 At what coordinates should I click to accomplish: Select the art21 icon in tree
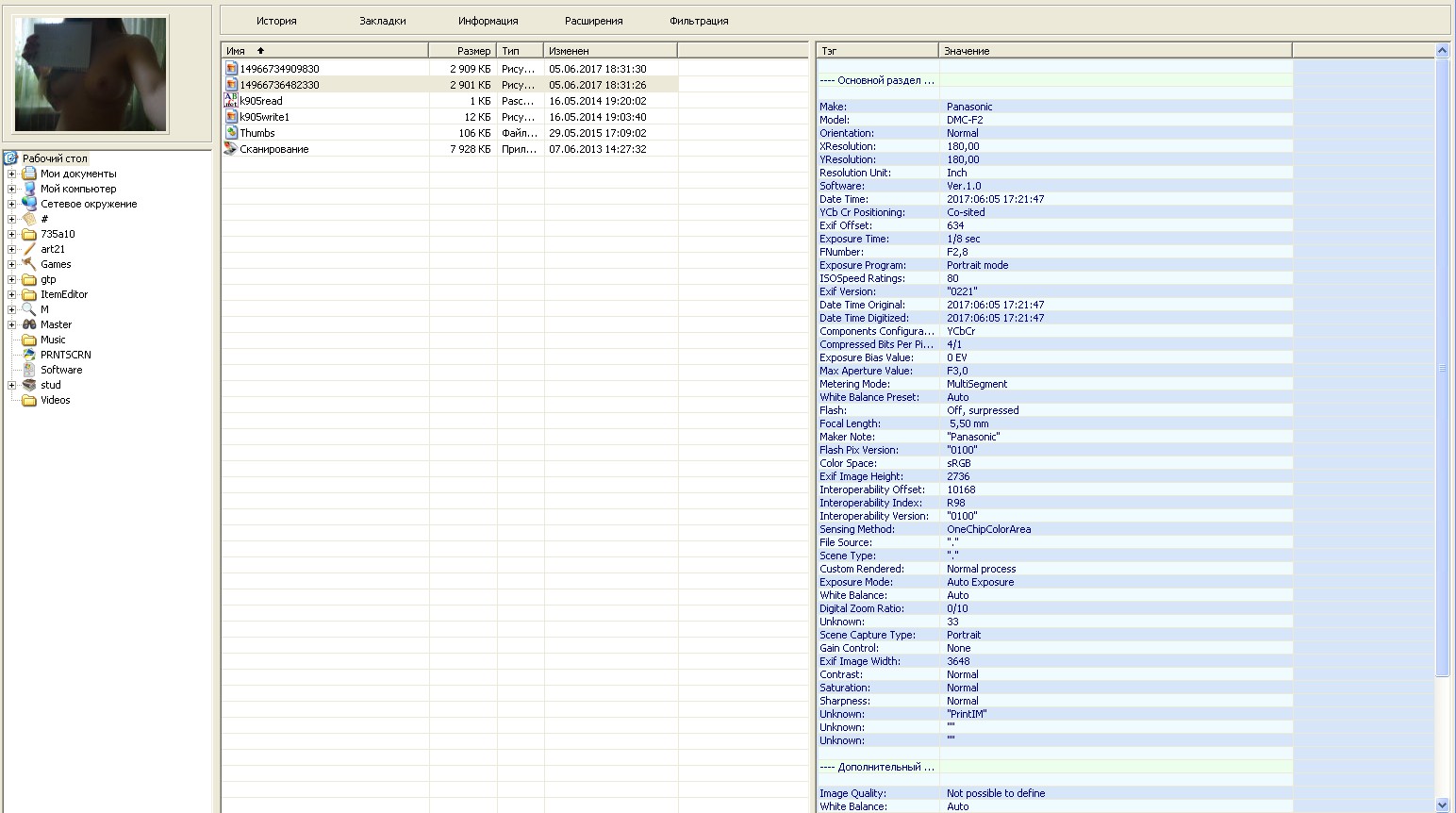pos(29,249)
